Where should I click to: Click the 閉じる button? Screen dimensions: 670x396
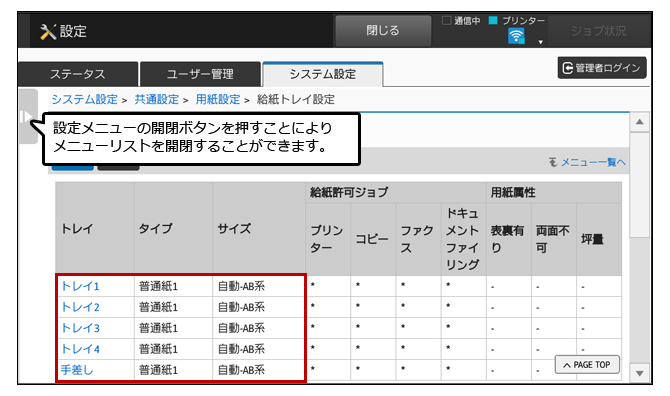coord(383,30)
